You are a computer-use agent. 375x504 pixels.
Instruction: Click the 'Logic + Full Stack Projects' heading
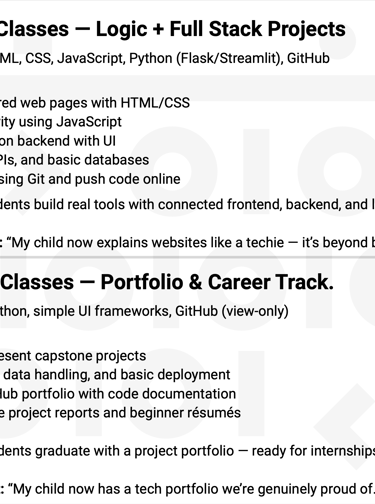221,29
